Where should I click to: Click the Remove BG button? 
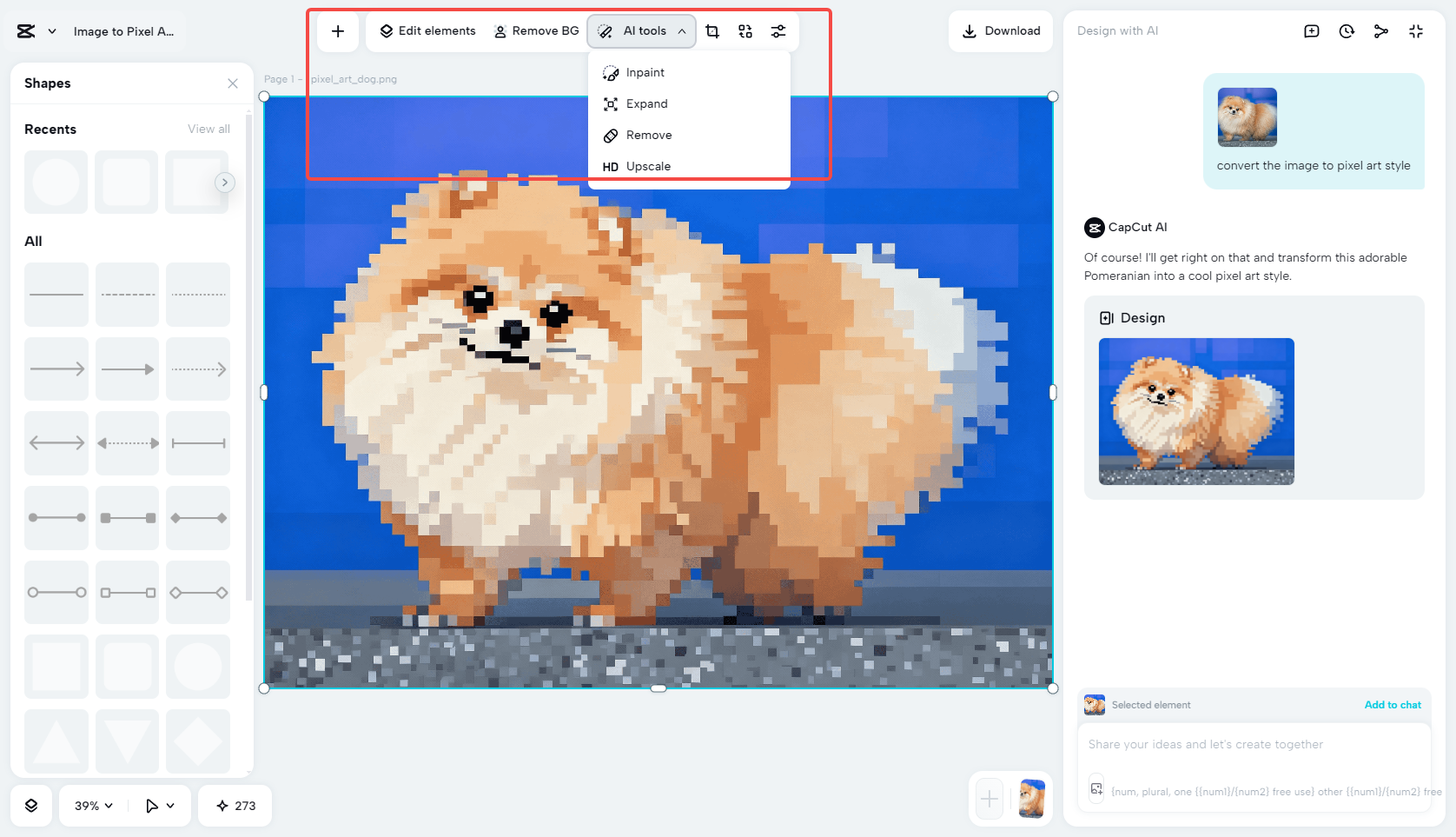(536, 30)
